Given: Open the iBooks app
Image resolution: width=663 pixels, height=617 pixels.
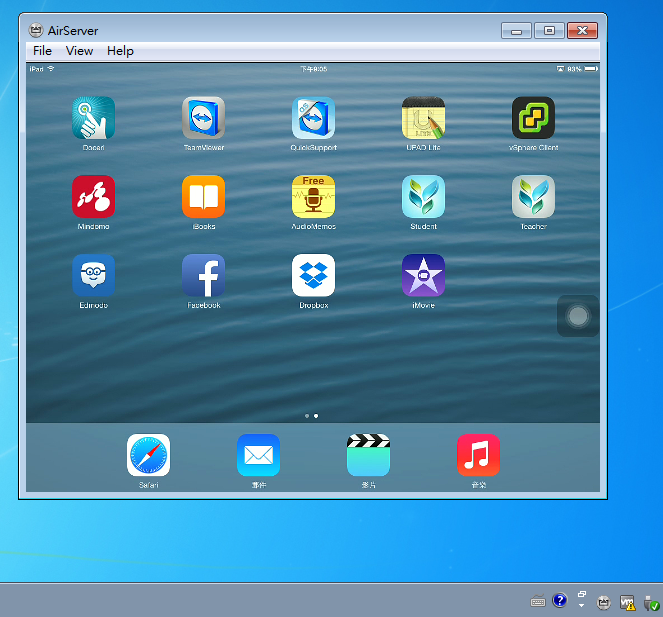Looking at the screenshot, I should click(203, 197).
